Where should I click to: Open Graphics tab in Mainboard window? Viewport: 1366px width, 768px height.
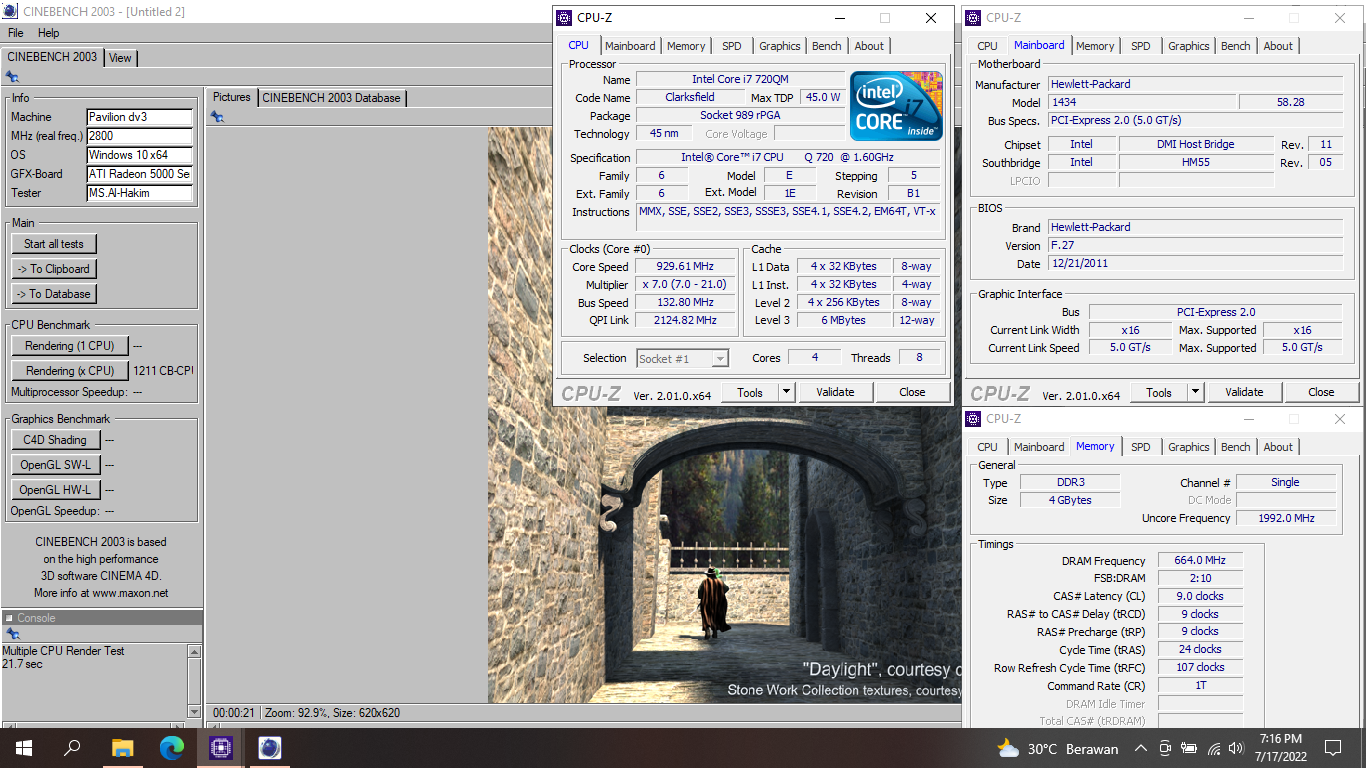(x=1188, y=46)
